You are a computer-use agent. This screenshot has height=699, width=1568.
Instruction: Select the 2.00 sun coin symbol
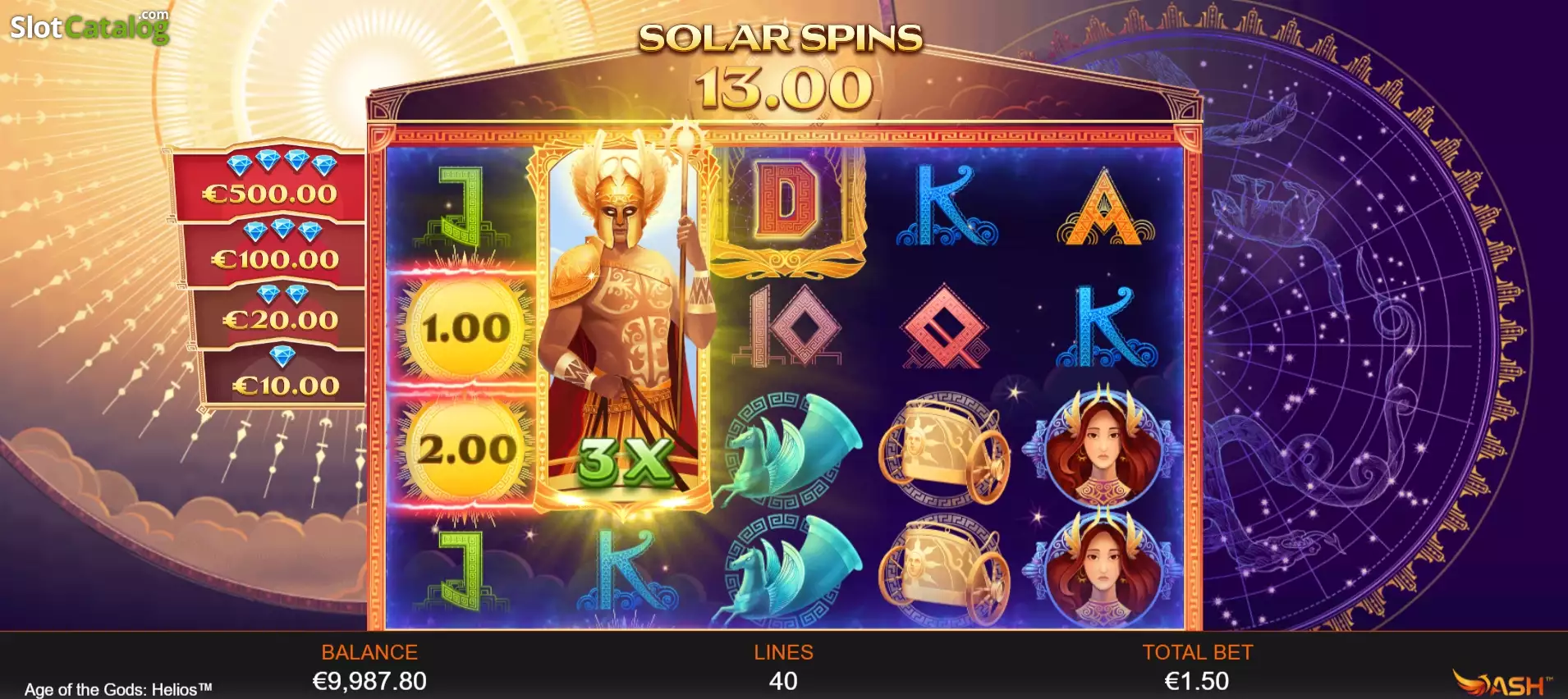point(466,450)
